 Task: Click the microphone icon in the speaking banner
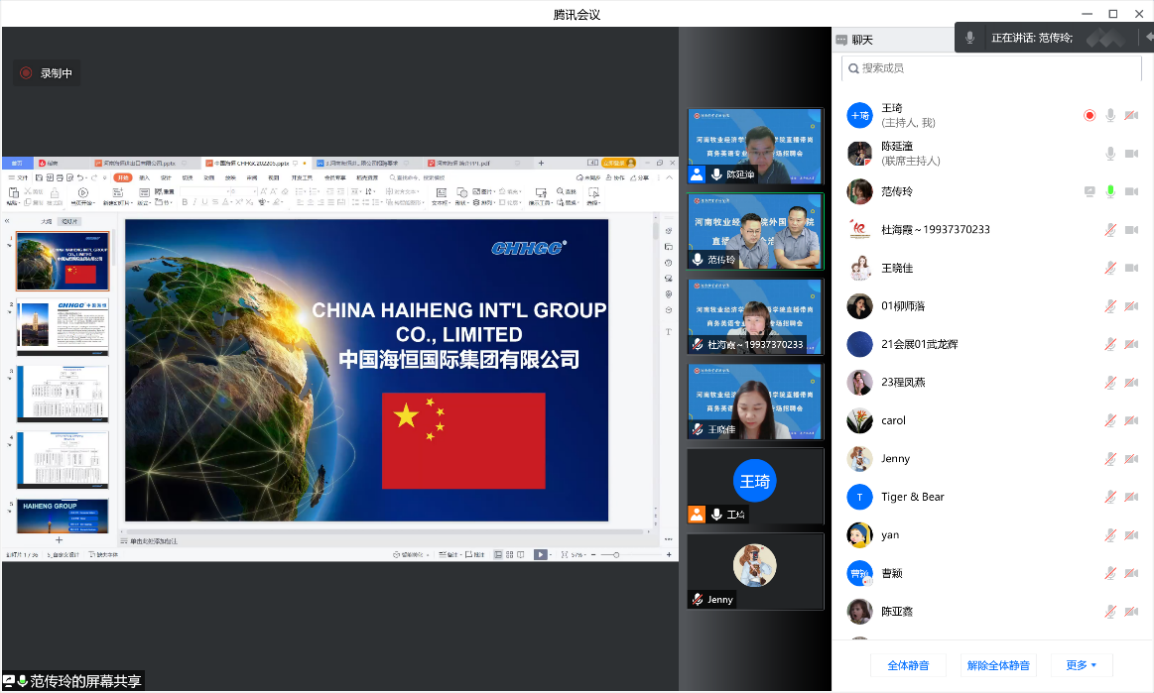(969, 38)
